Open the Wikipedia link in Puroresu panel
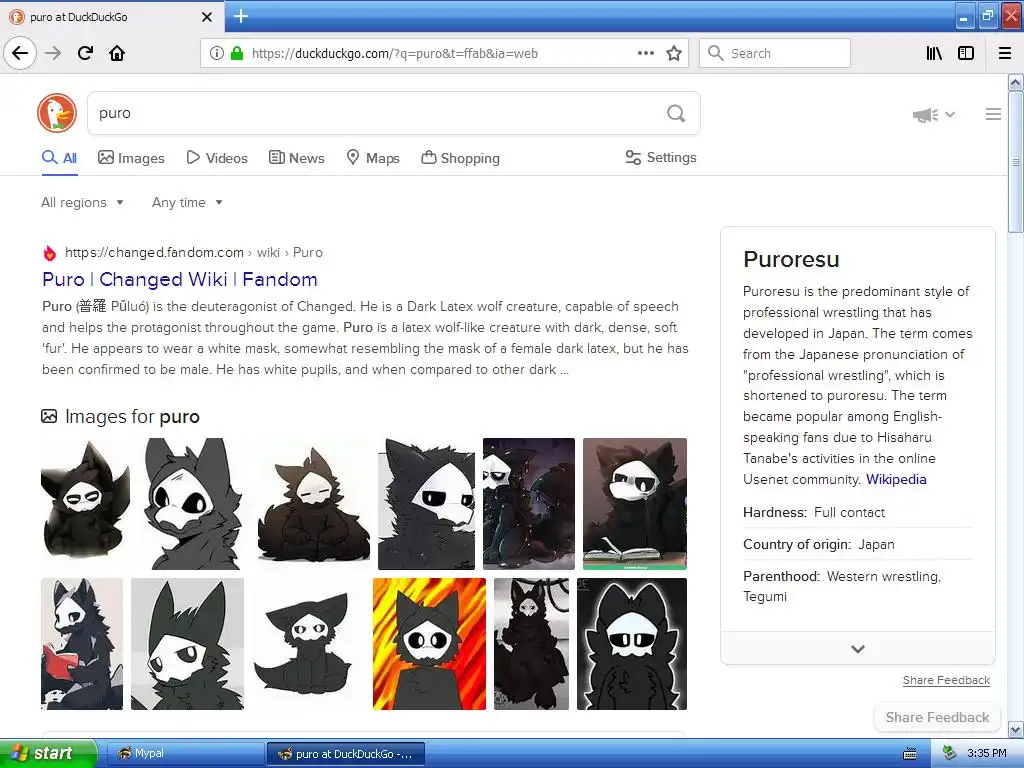The height and width of the screenshot is (768, 1024). click(896, 479)
